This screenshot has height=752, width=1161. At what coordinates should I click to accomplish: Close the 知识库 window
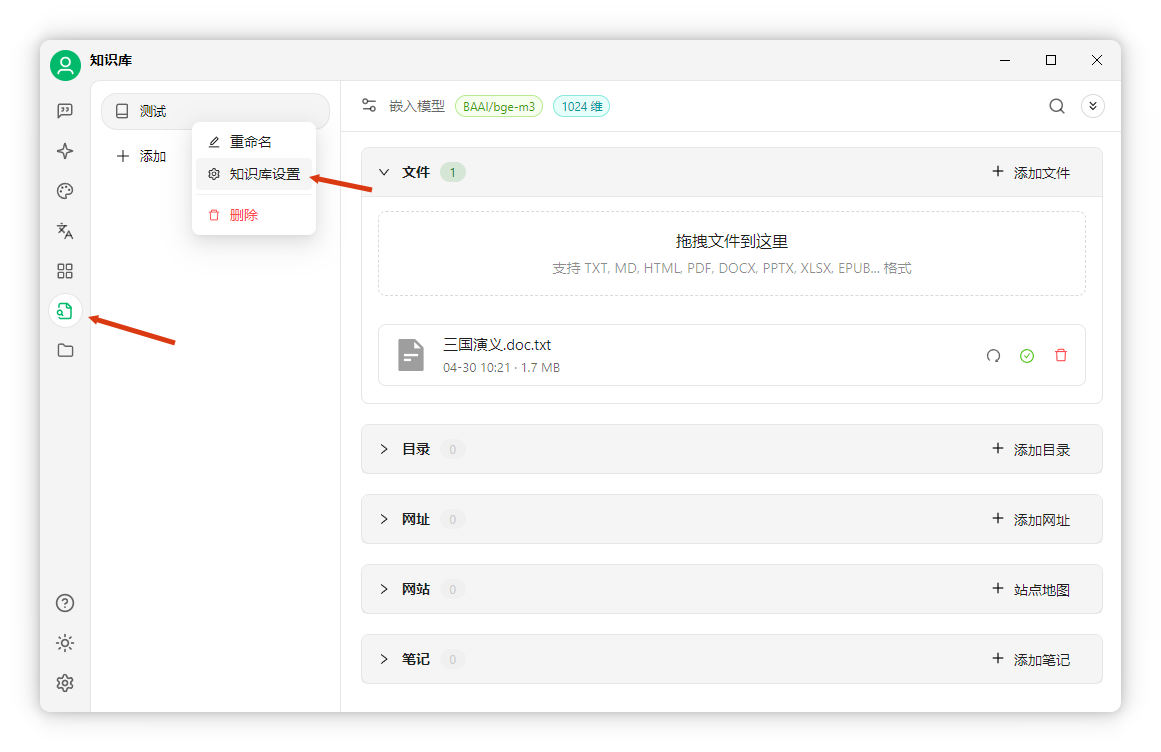1097,60
